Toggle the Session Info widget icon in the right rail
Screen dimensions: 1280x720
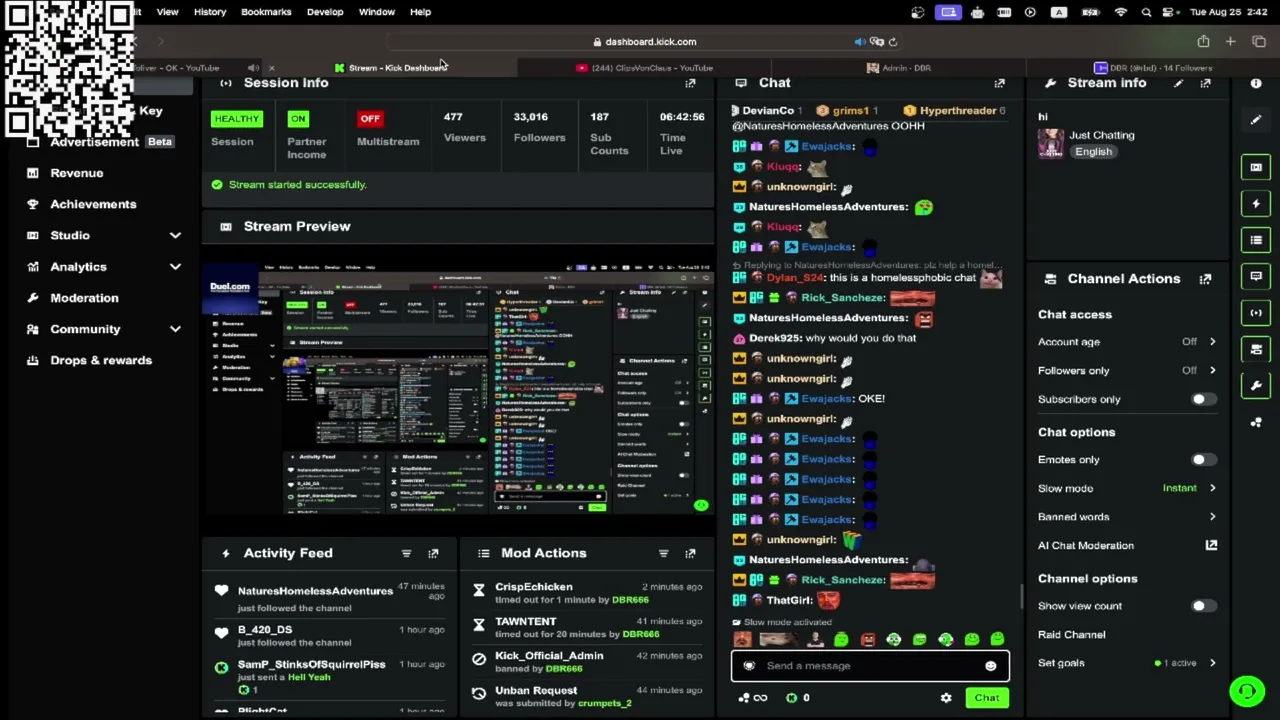click(1256, 313)
